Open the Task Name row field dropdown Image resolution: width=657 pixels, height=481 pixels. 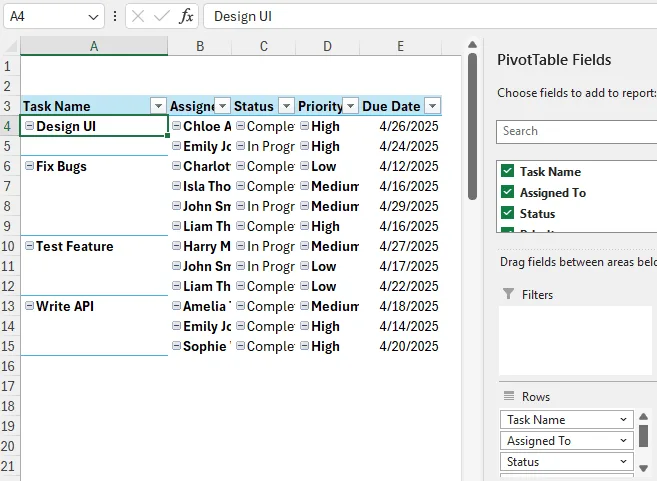pyautogui.click(x=623, y=419)
